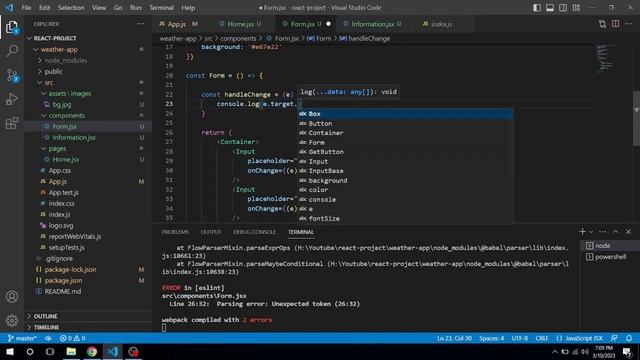Select the InputBase autocomplete suggestion

pos(405,171)
